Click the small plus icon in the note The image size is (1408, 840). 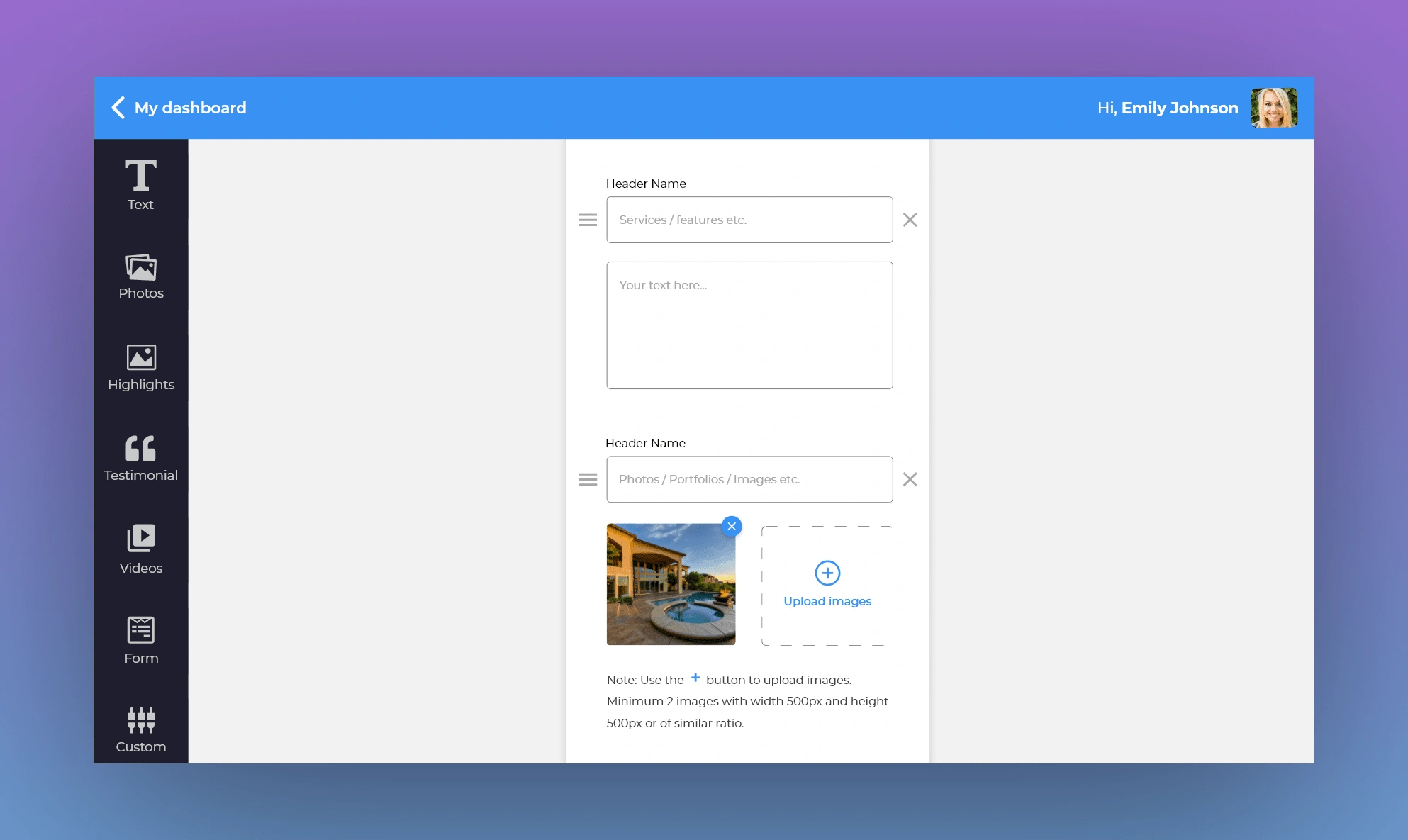point(695,678)
